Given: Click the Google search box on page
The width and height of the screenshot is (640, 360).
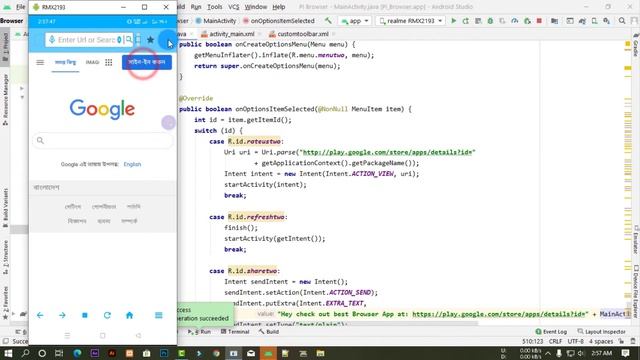Looking at the screenshot, I should click(x=103, y=140).
